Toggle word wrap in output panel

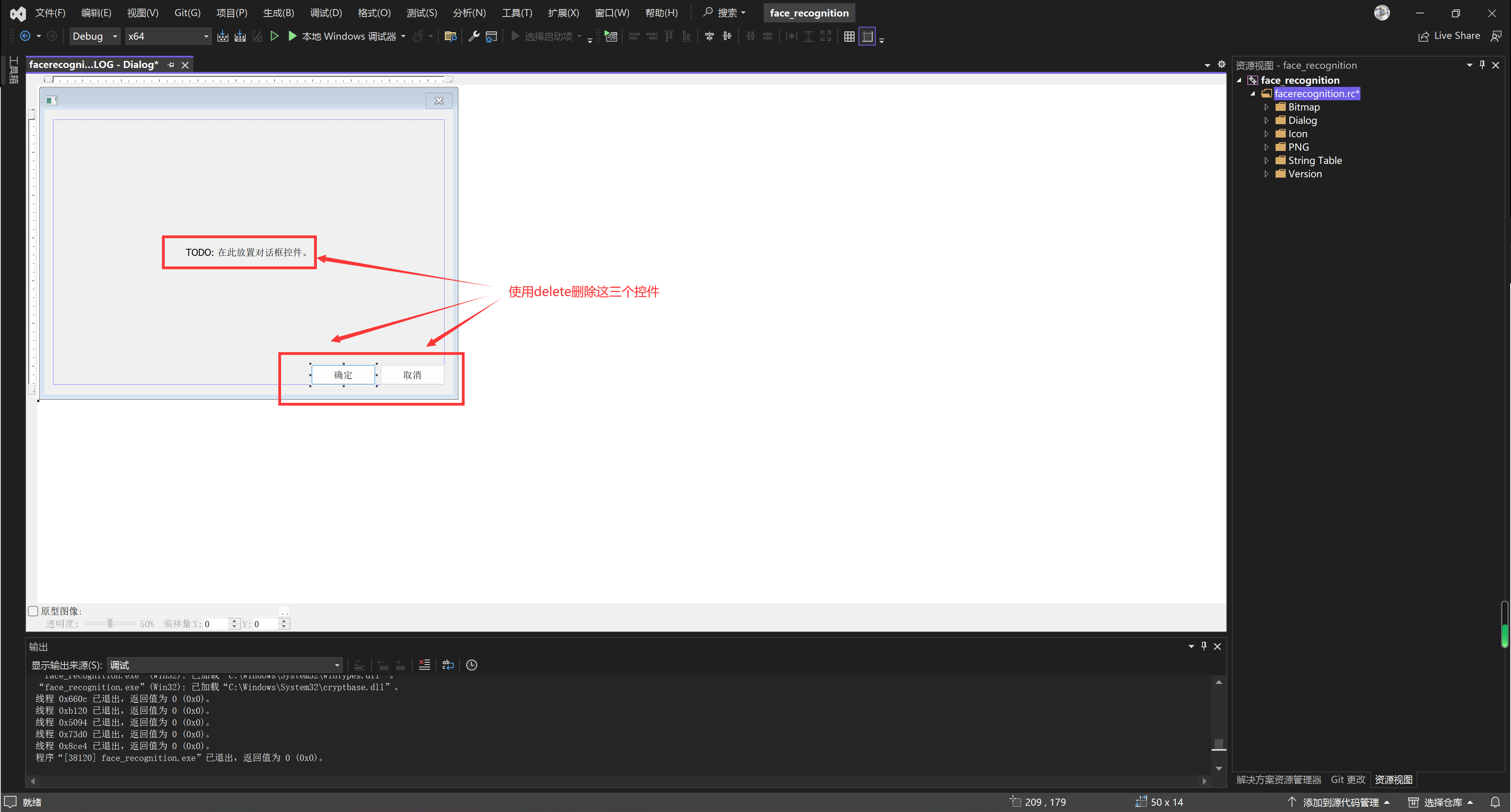click(x=448, y=665)
